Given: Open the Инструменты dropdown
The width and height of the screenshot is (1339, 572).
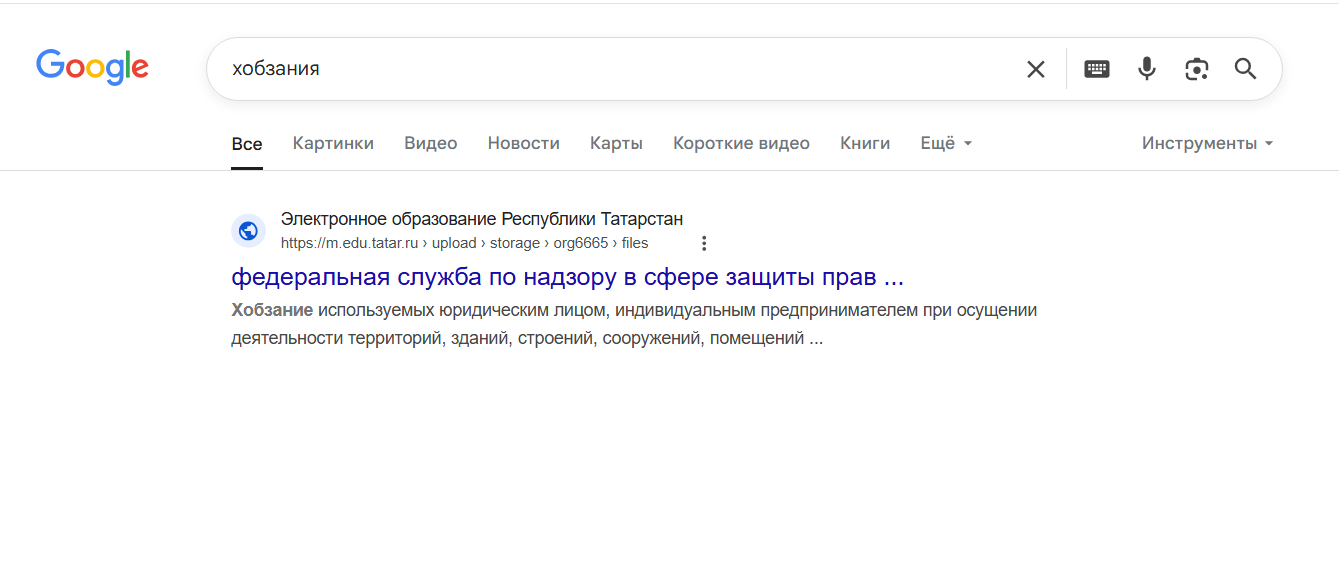Looking at the screenshot, I should pyautogui.click(x=1207, y=143).
